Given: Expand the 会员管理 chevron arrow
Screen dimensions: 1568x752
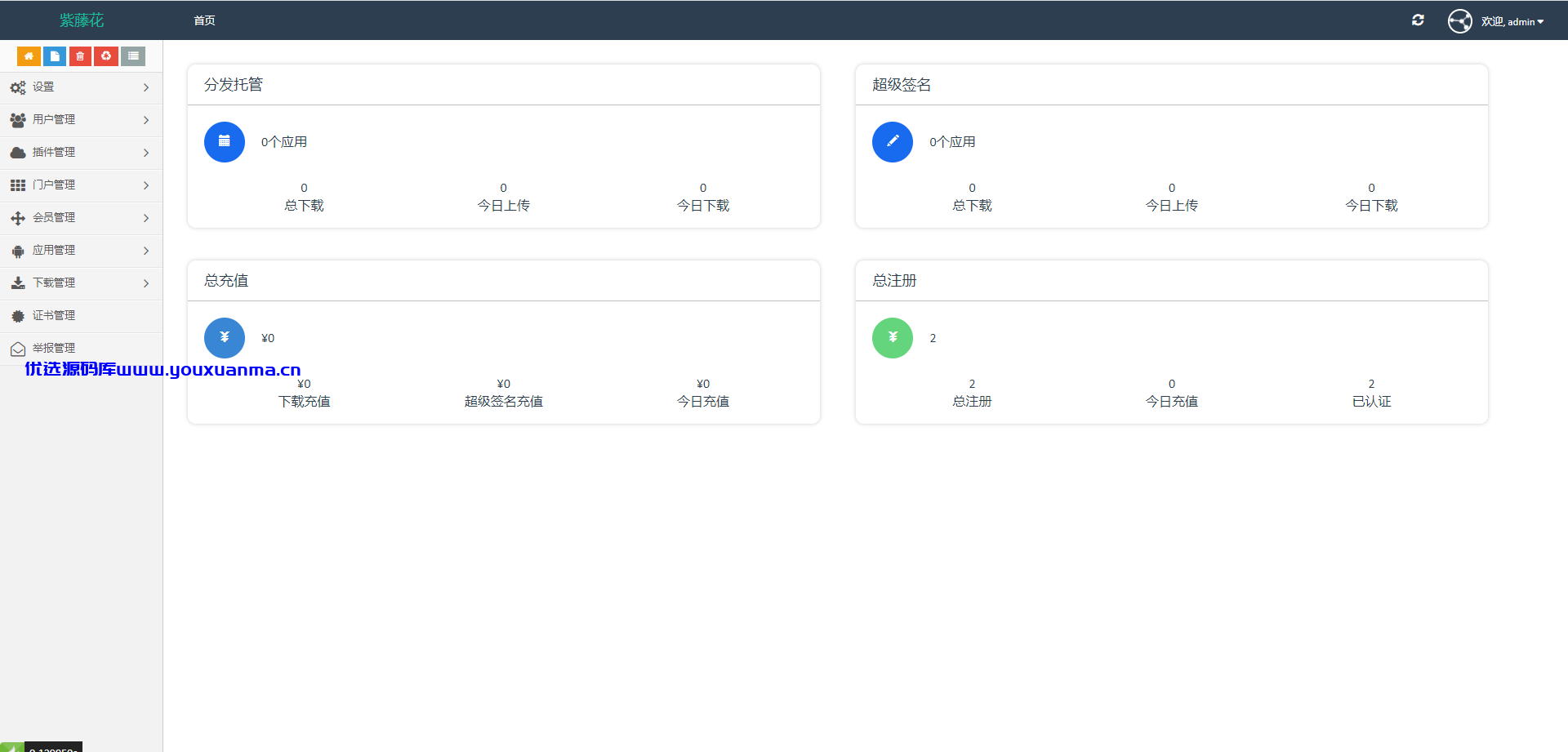Looking at the screenshot, I should (x=146, y=218).
